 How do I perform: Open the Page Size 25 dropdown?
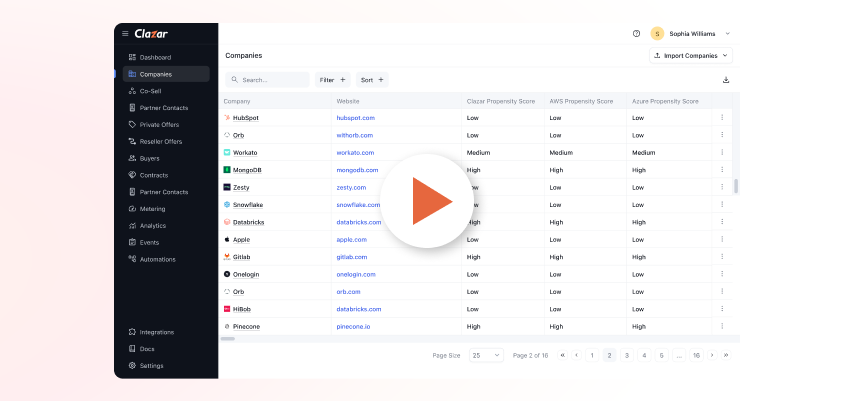coord(486,355)
